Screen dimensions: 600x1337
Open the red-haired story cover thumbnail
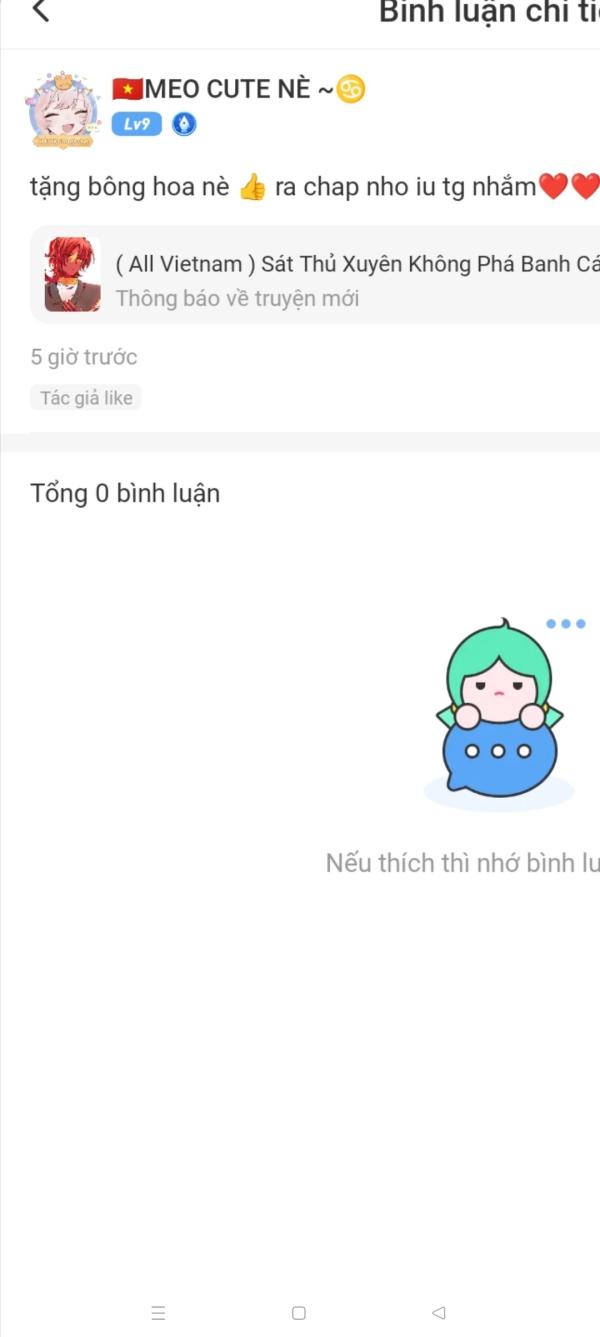[x=72, y=274]
